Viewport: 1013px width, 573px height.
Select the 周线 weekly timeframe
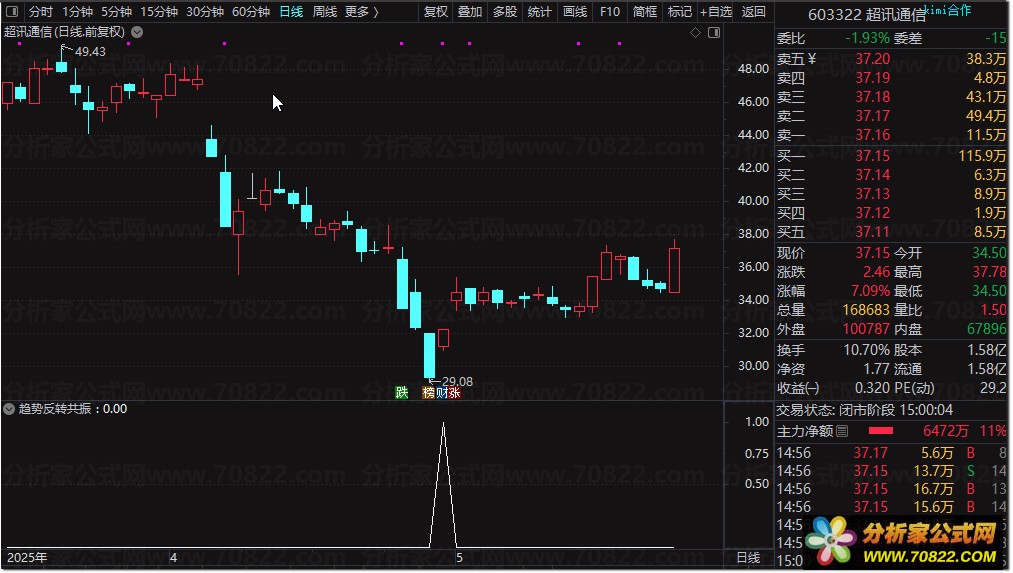pos(324,12)
